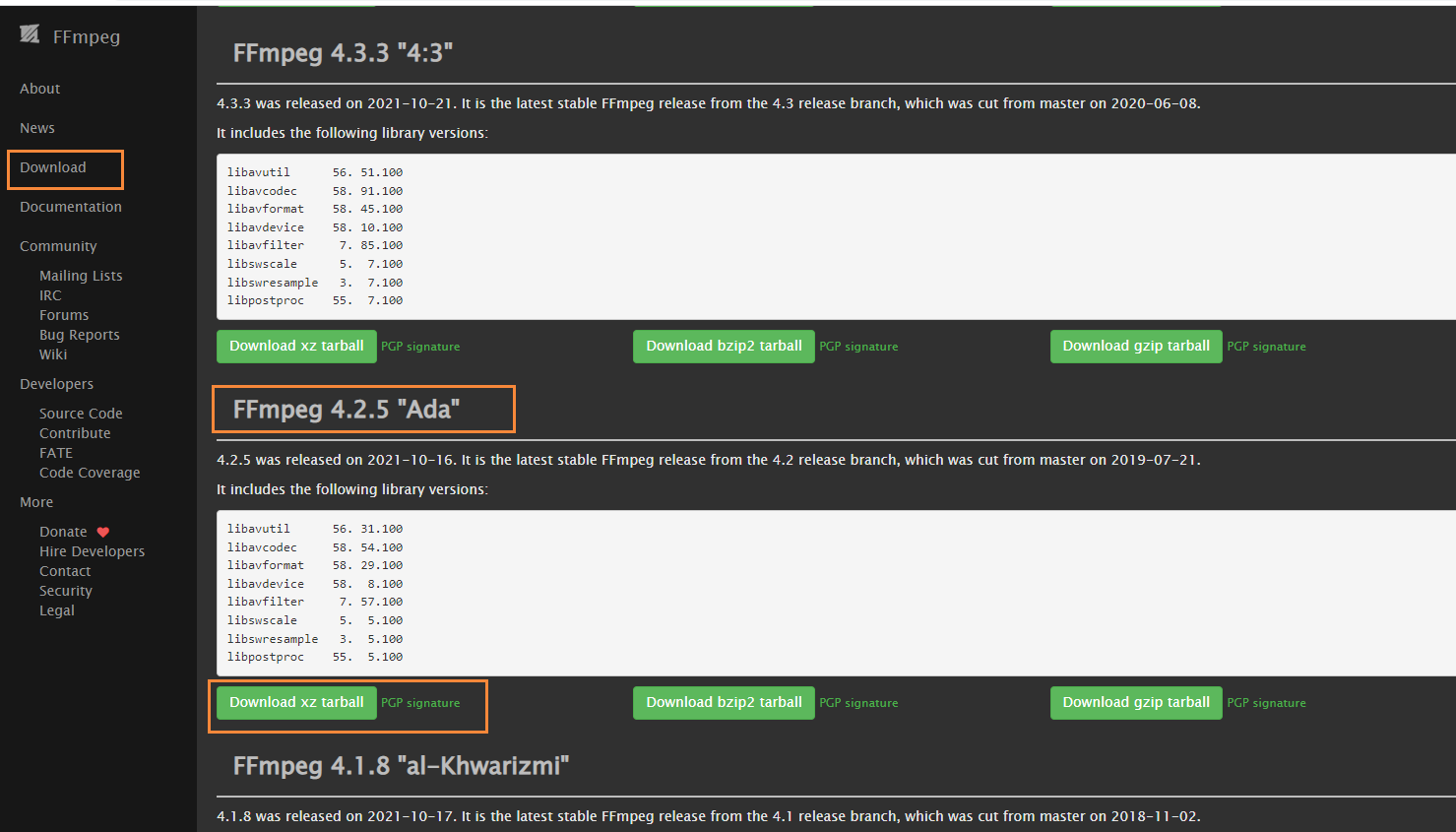
Task: Click the 4.1.8 release date sentence
Action: pos(708,816)
